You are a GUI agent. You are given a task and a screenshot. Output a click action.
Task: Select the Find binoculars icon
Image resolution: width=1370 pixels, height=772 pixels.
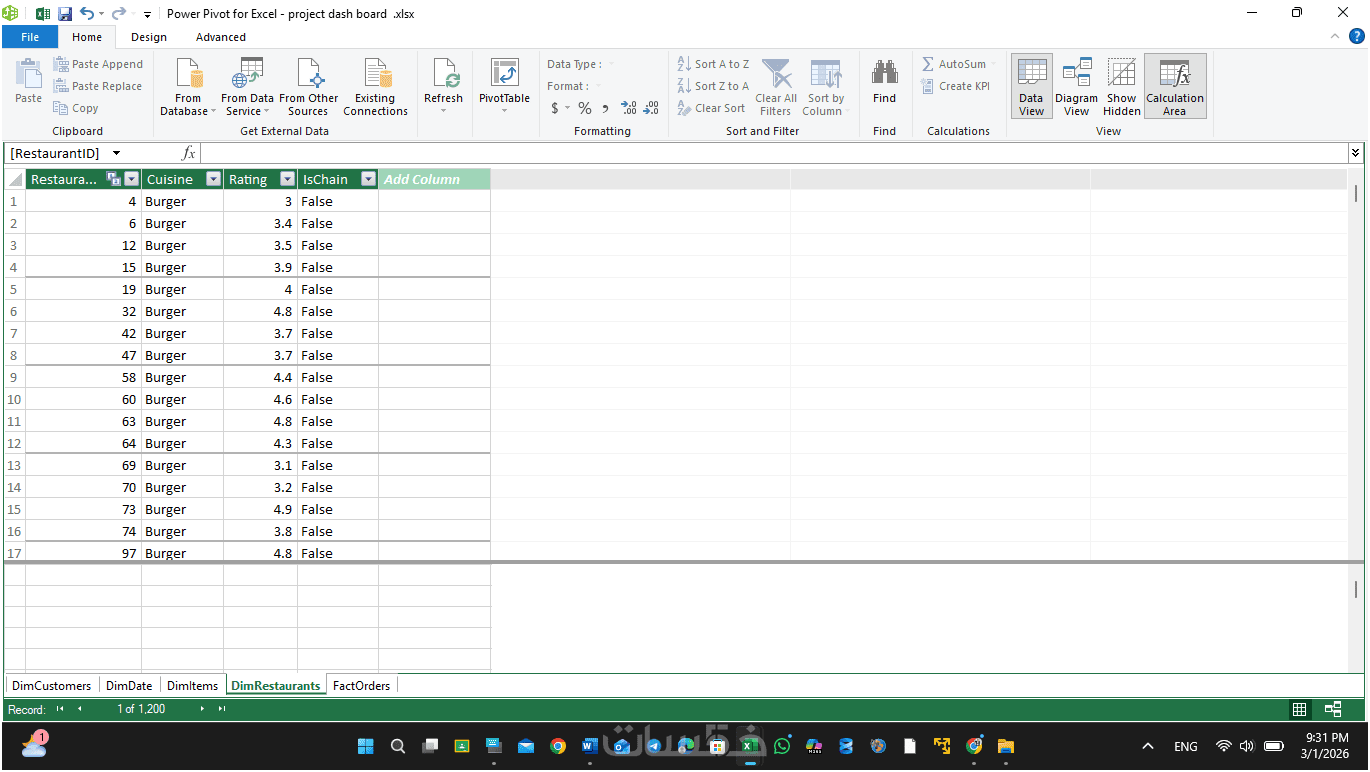[x=884, y=73]
